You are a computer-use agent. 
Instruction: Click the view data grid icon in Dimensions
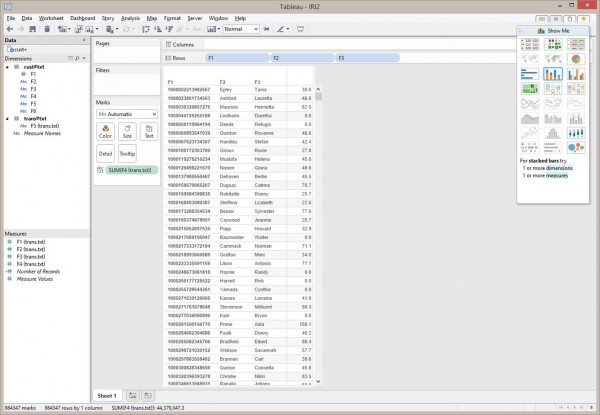(x=70, y=59)
